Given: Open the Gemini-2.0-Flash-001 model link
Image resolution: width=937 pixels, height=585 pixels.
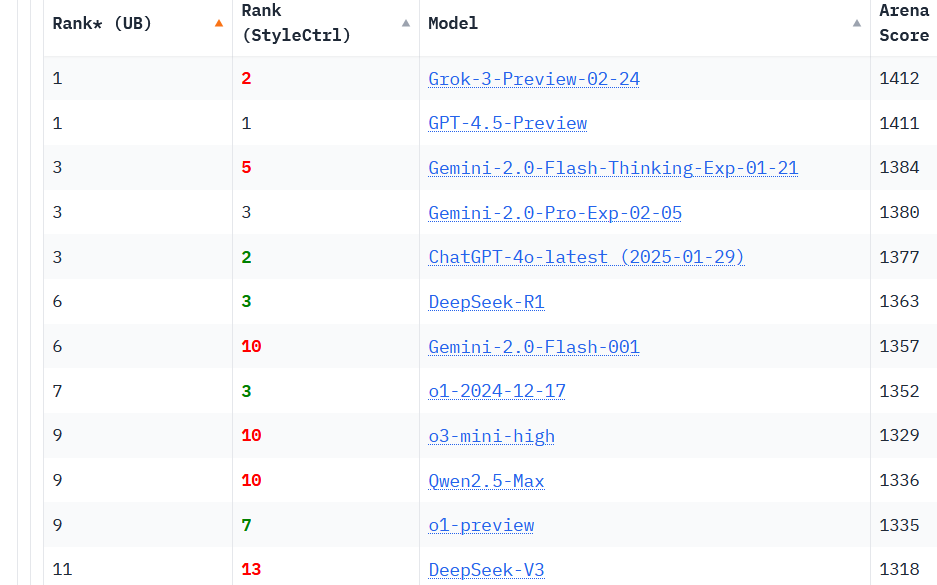Looking at the screenshot, I should (534, 347).
